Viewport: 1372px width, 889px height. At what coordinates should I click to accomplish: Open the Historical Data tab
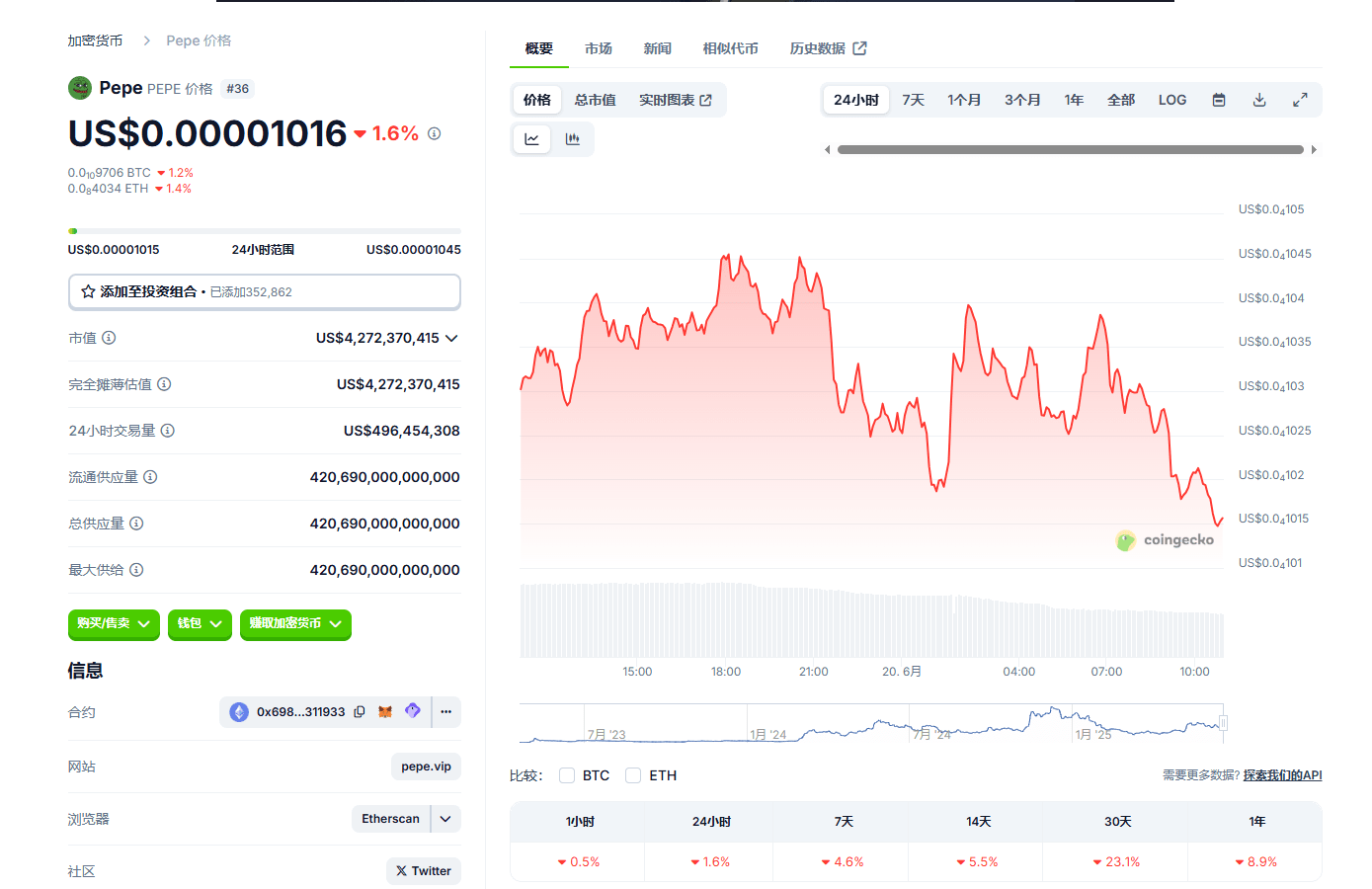point(828,48)
